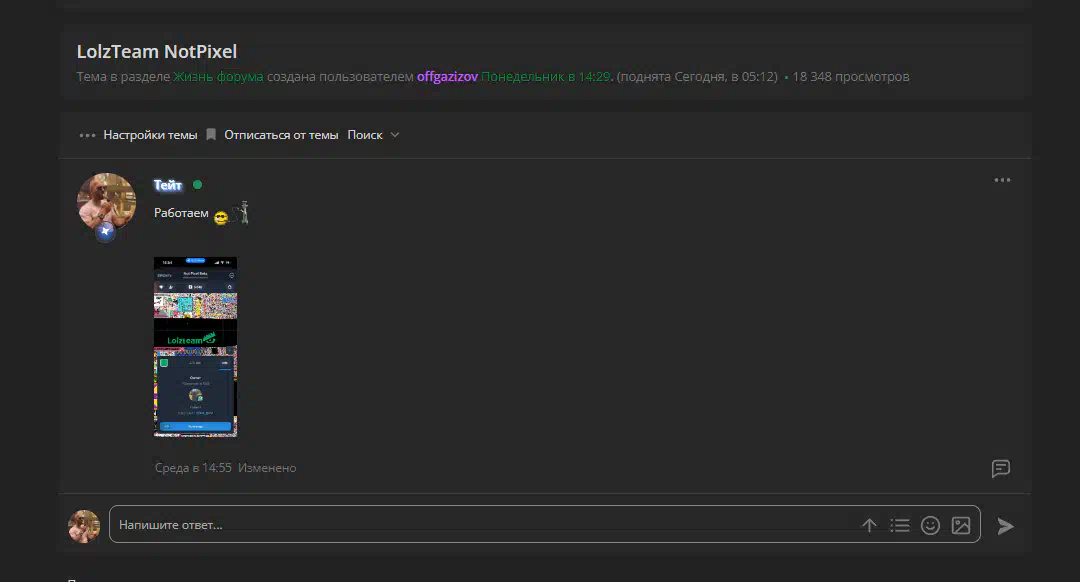This screenshot has width=1080, height=582.
Task: Click the Изменено edited label
Action: [x=267, y=468]
